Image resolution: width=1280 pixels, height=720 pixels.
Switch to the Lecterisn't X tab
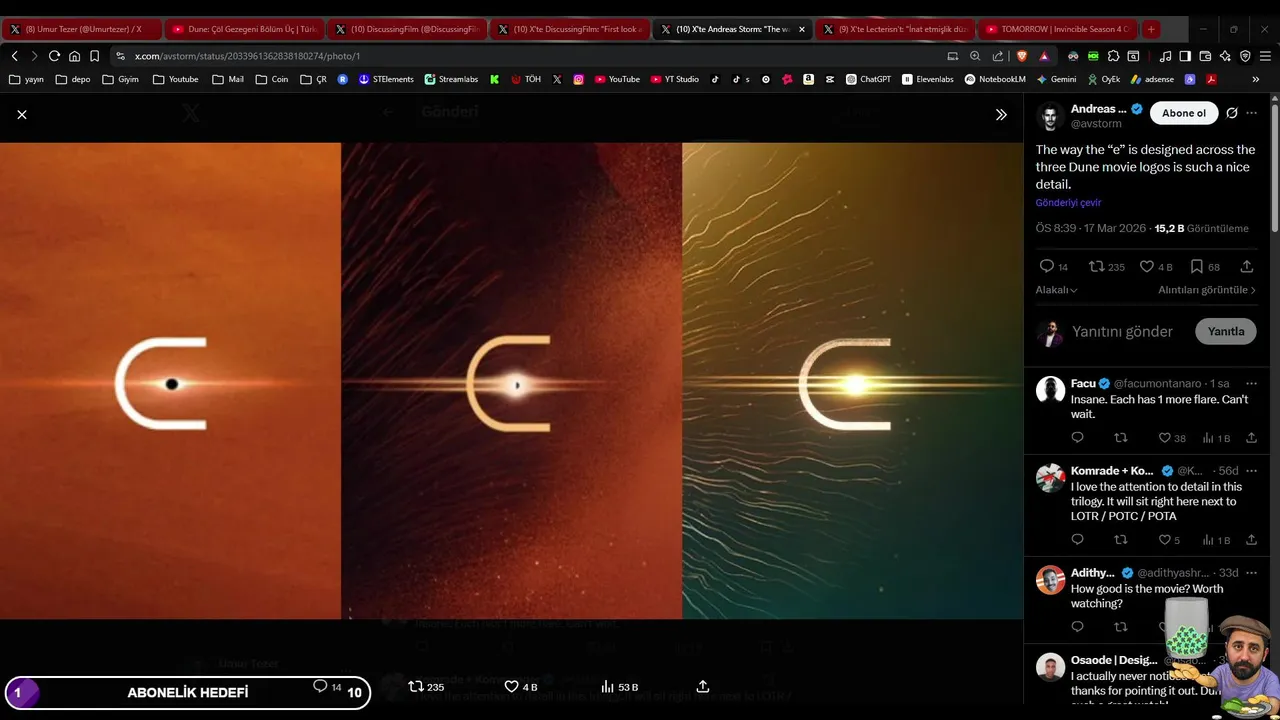click(x=893, y=29)
